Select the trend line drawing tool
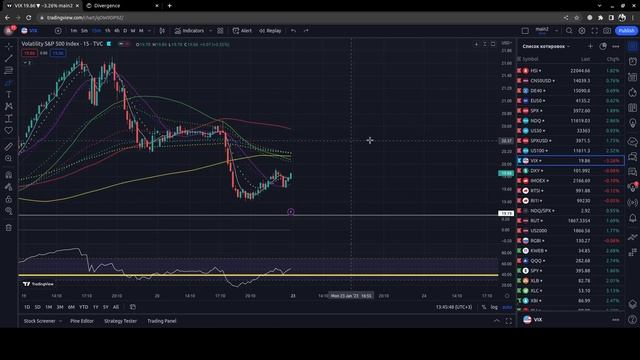Image resolution: width=640 pixels, height=360 pixels. [x=9, y=58]
